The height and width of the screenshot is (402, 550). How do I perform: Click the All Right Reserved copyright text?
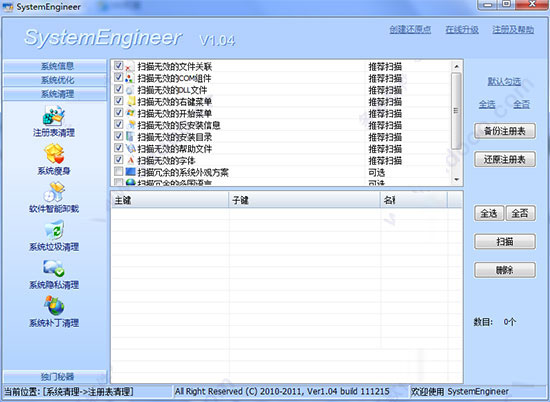(x=282, y=391)
